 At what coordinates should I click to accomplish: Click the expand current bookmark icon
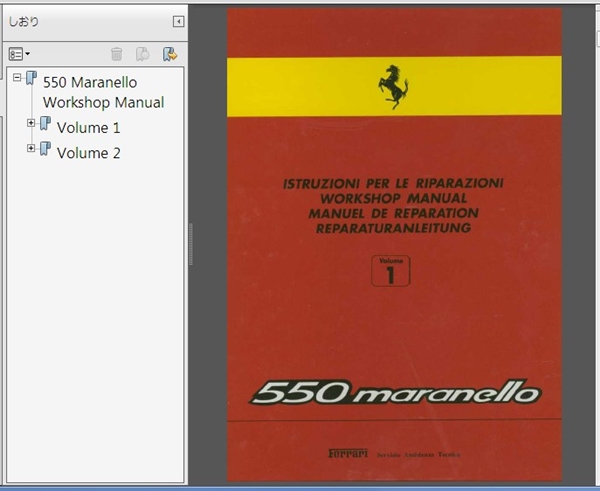click(x=170, y=54)
